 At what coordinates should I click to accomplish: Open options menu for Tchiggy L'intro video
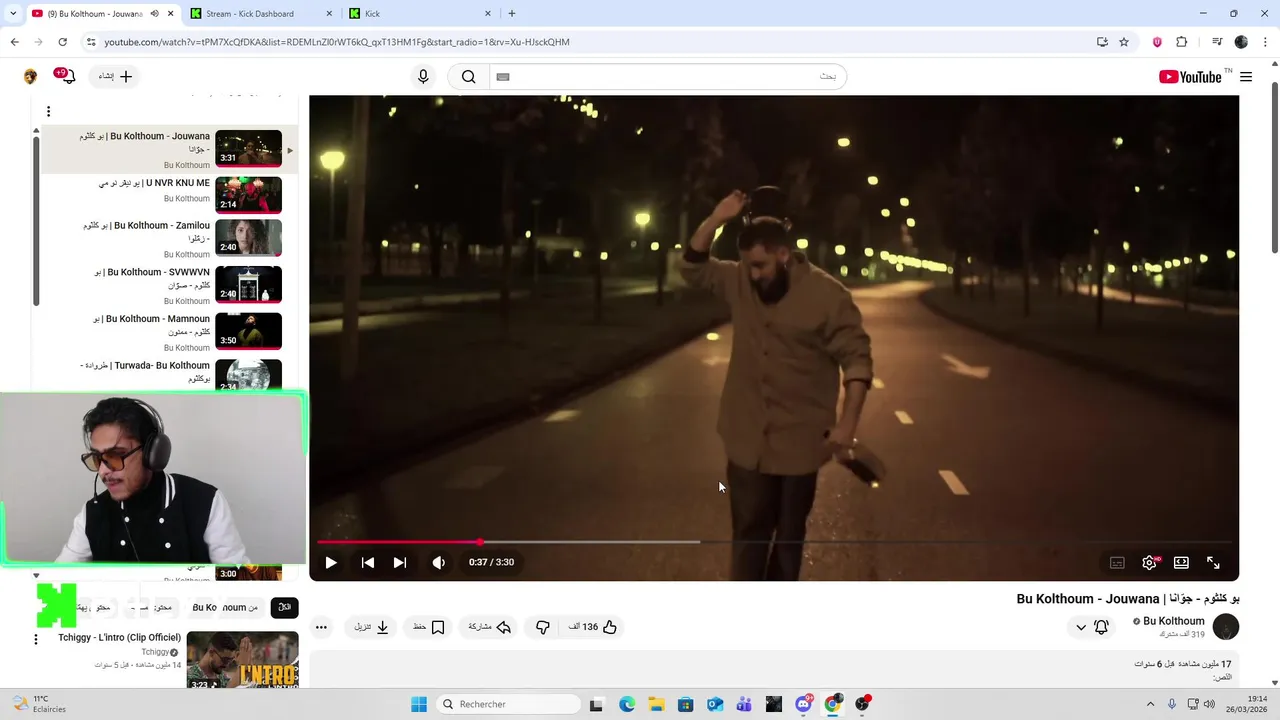pos(36,640)
